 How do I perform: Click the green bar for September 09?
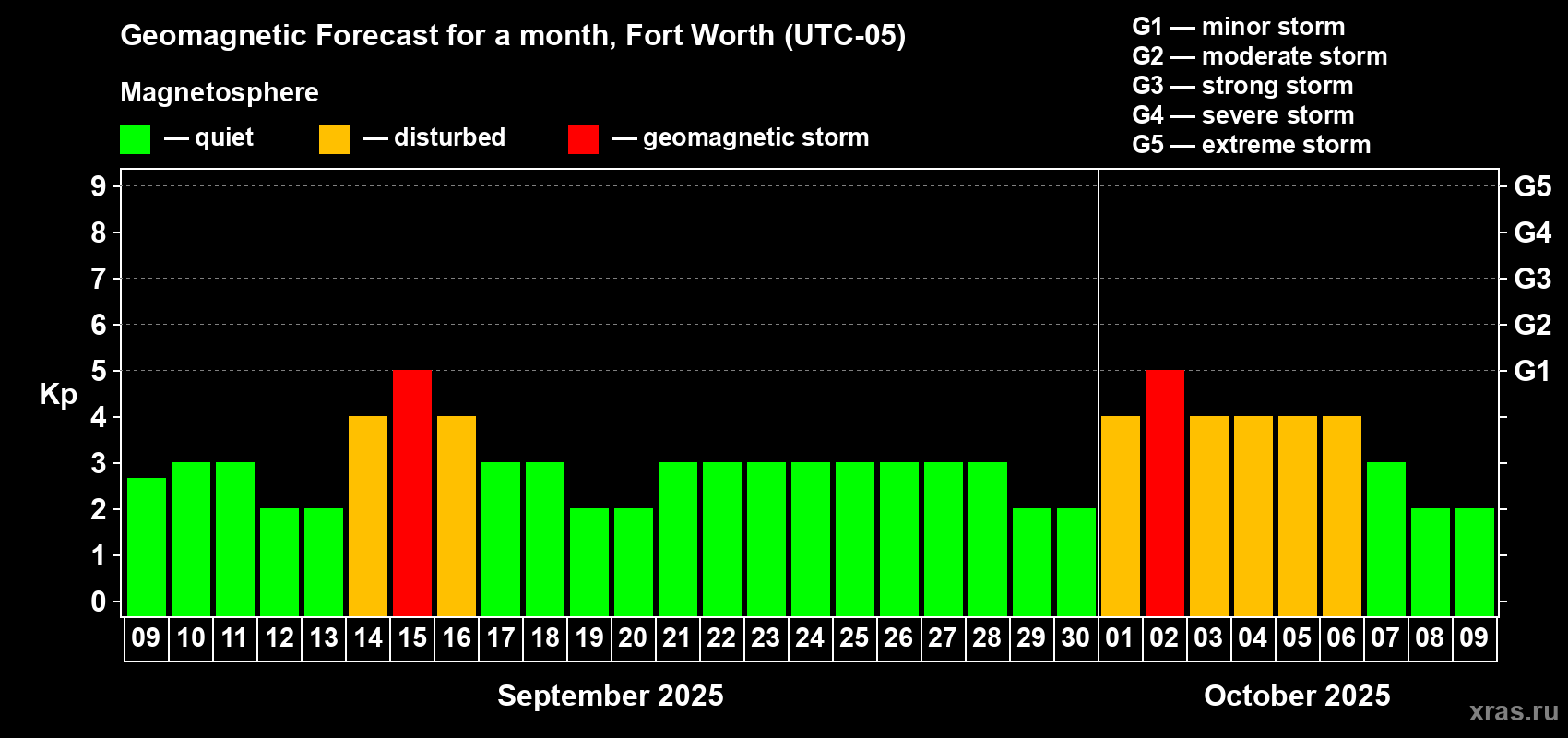pyautogui.click(x=147, y=547)
